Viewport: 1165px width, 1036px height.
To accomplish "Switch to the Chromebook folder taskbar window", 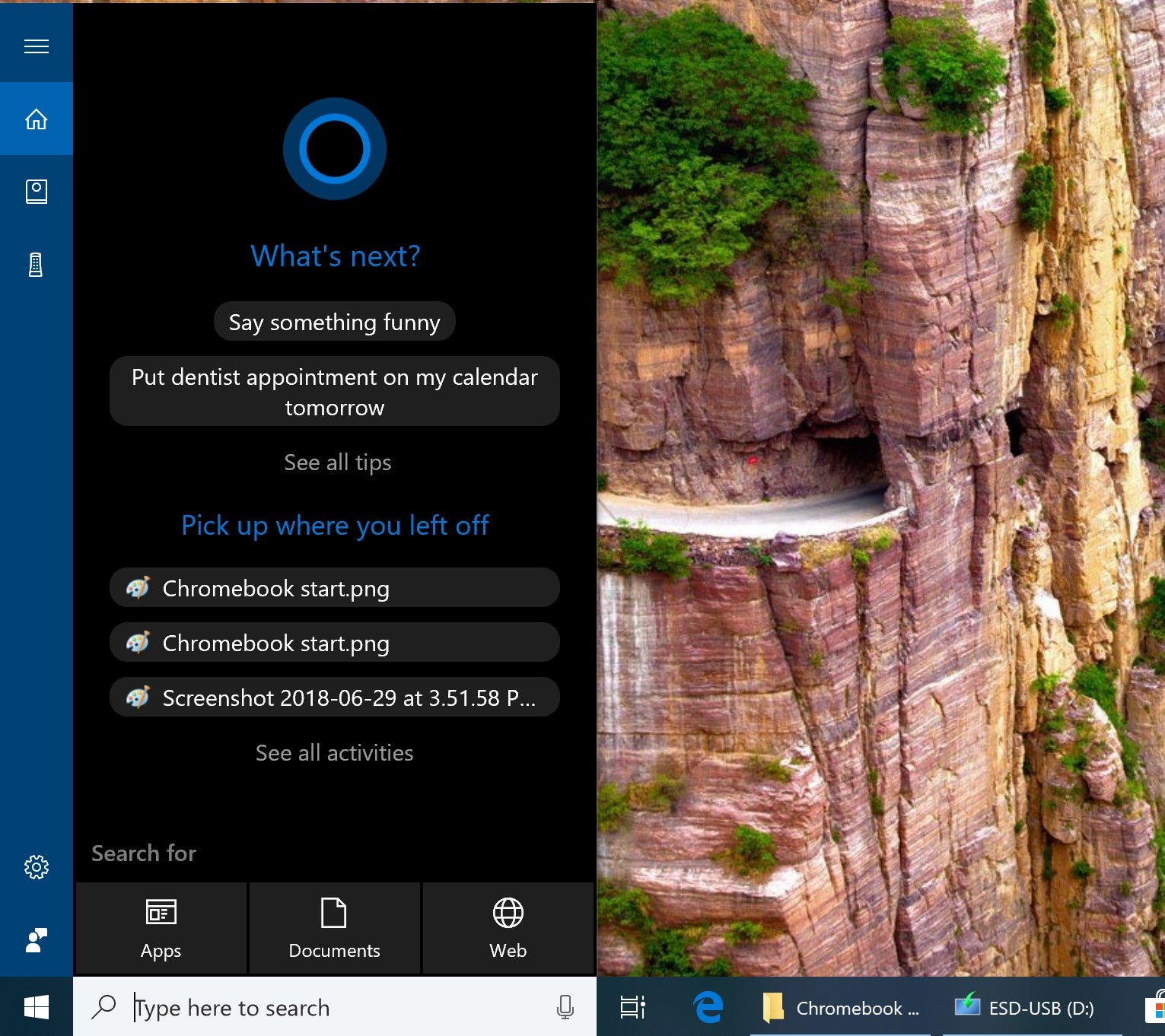I will 841,1007.
